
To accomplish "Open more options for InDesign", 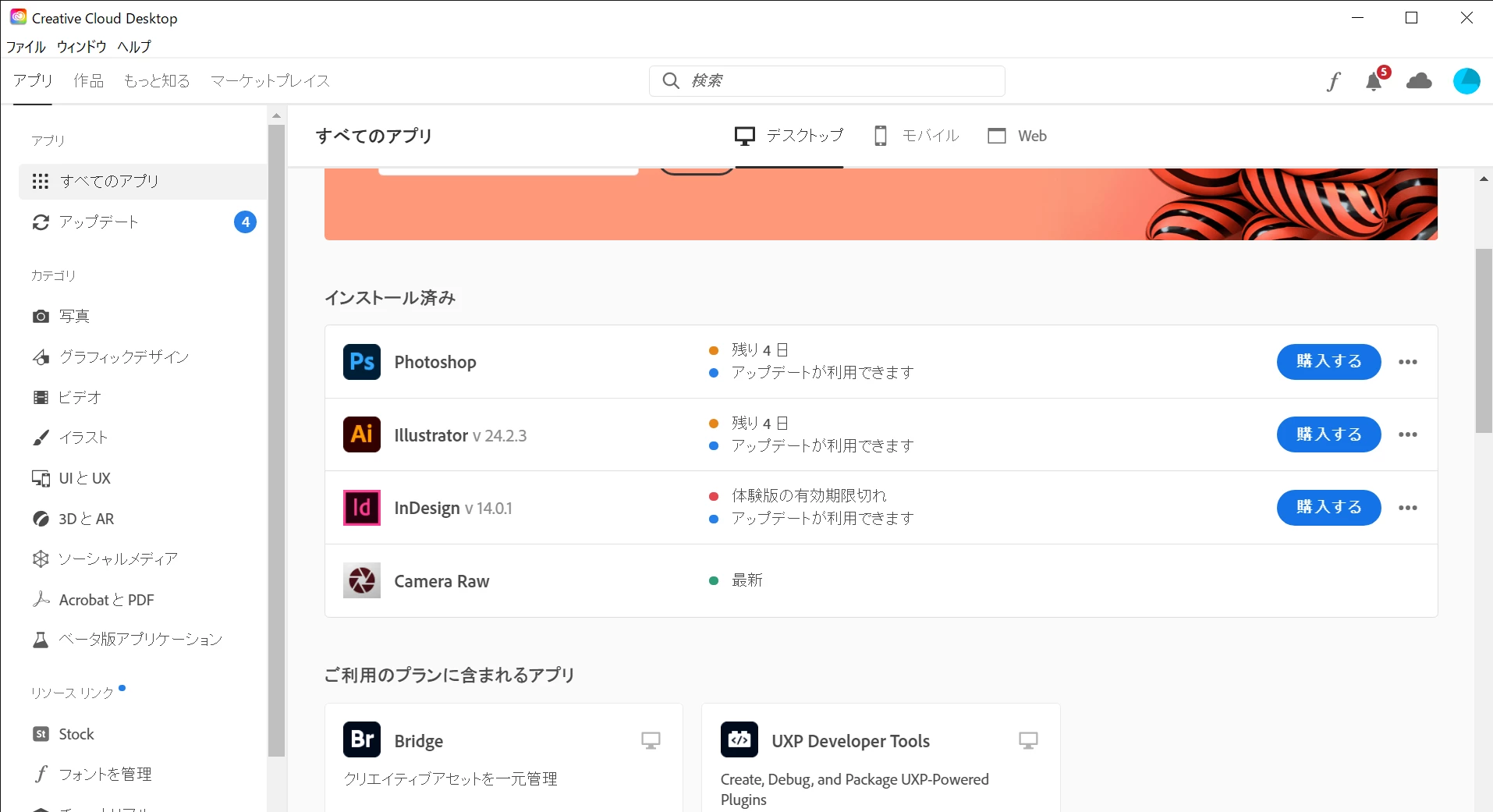I will pyautogui.click(x=1408, y=508).
